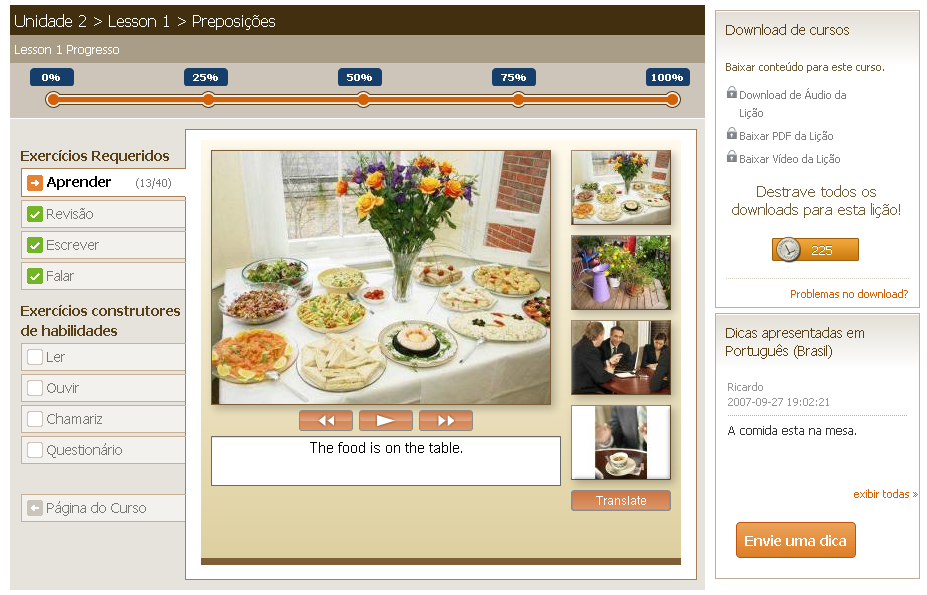The image size is (927, 595).
Task: Click the 50% marker on progress bar
Action: (363, 99)
